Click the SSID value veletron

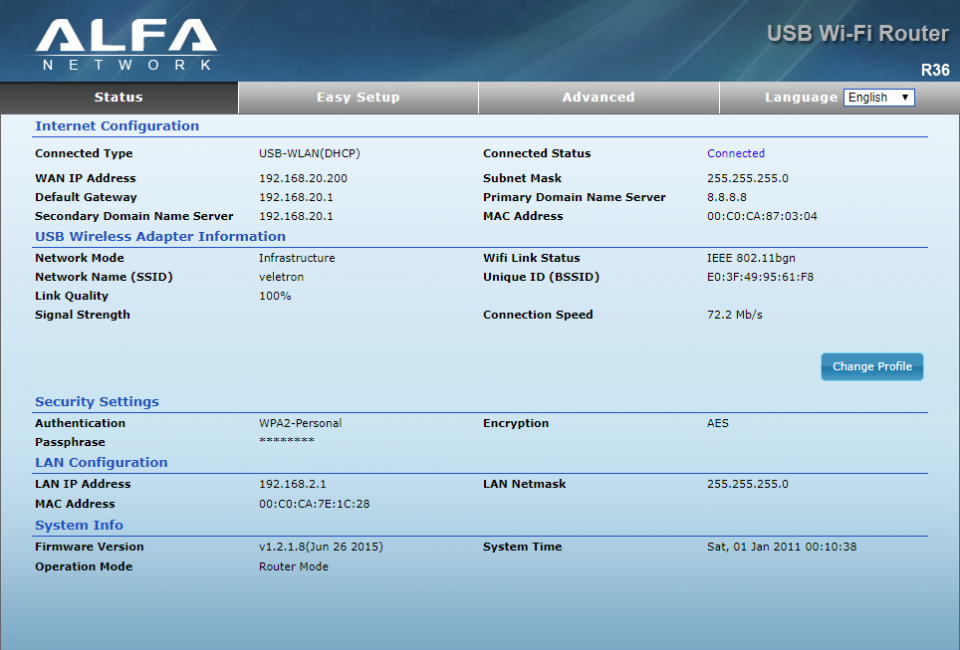click(x=281, y=277)
